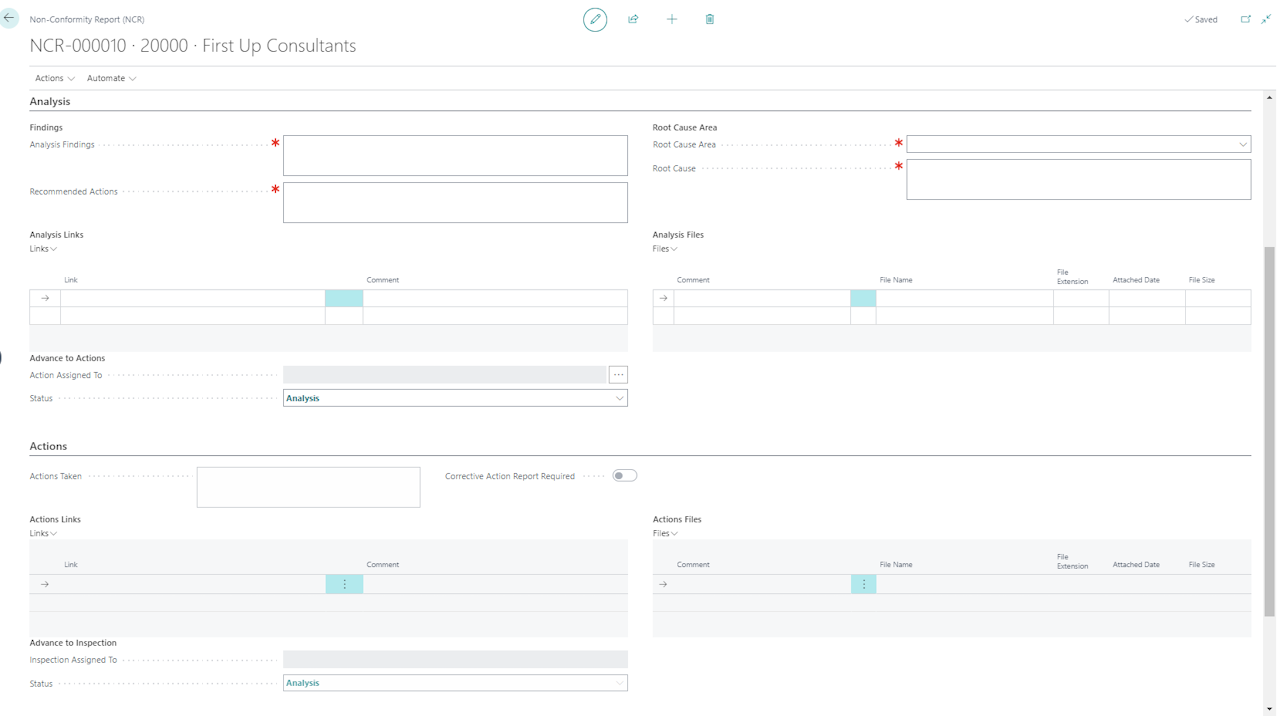Click the plus icon to create new

672,19
